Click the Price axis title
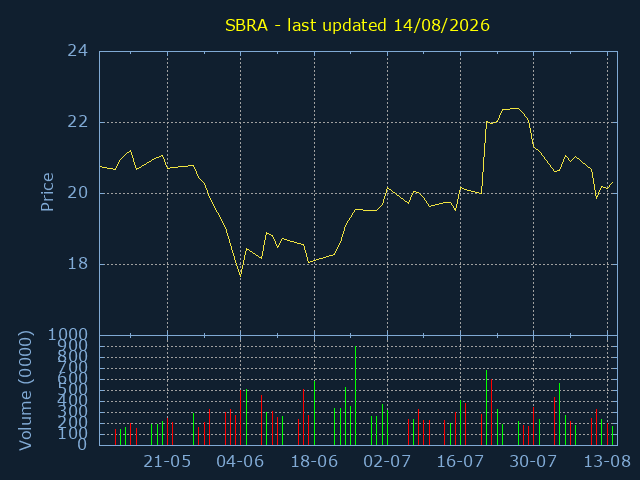Screen dimensions: 640x480 (47, 192)
